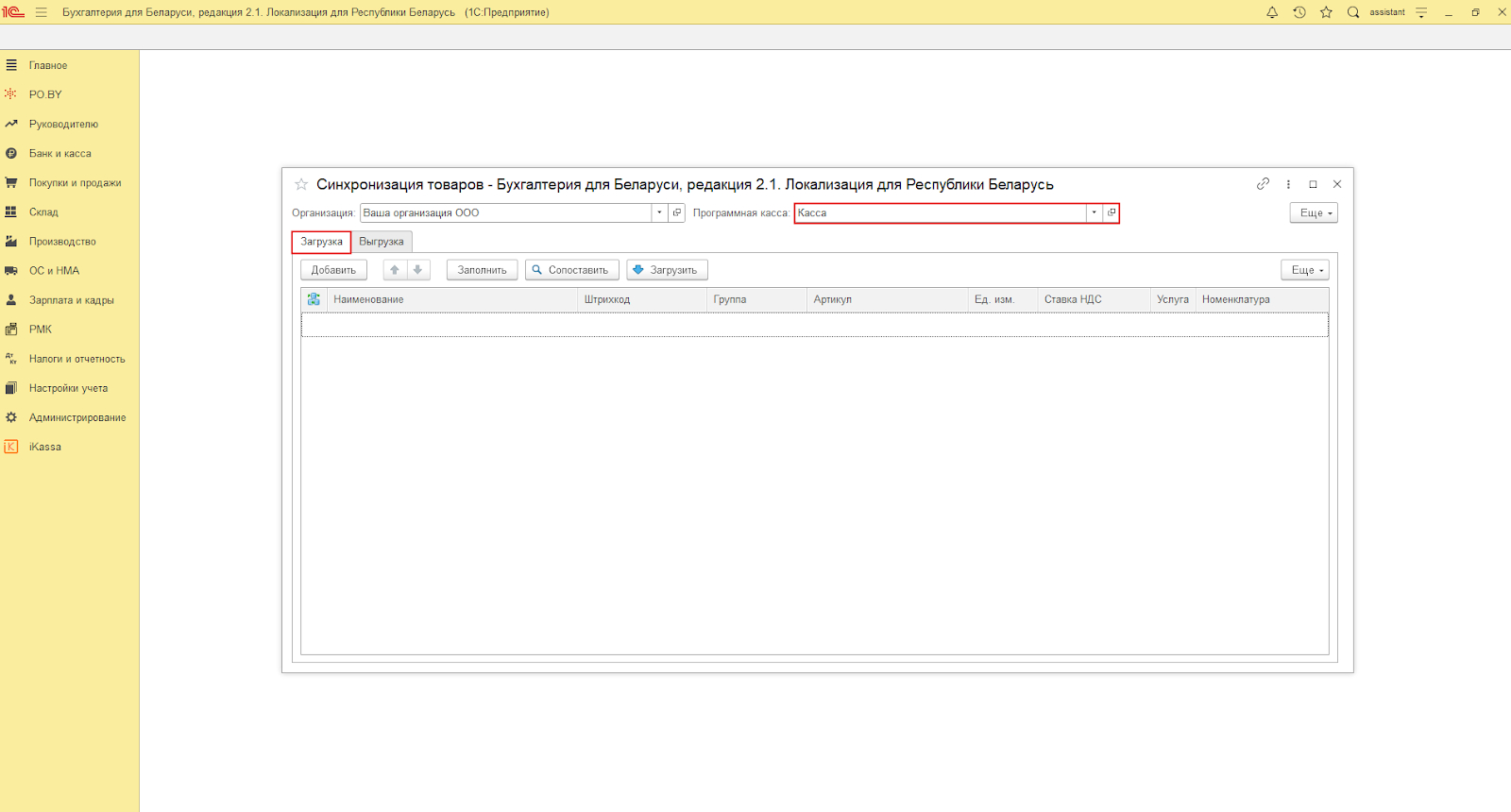
Task: Click the Загрузить button
Action: pos(667,270)
